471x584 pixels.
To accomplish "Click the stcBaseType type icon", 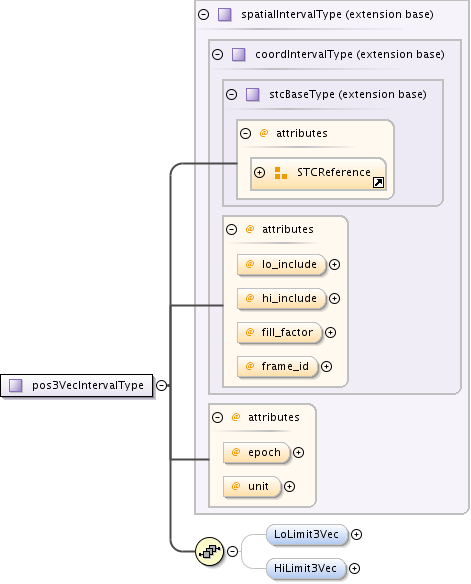I will pos(253,94).
